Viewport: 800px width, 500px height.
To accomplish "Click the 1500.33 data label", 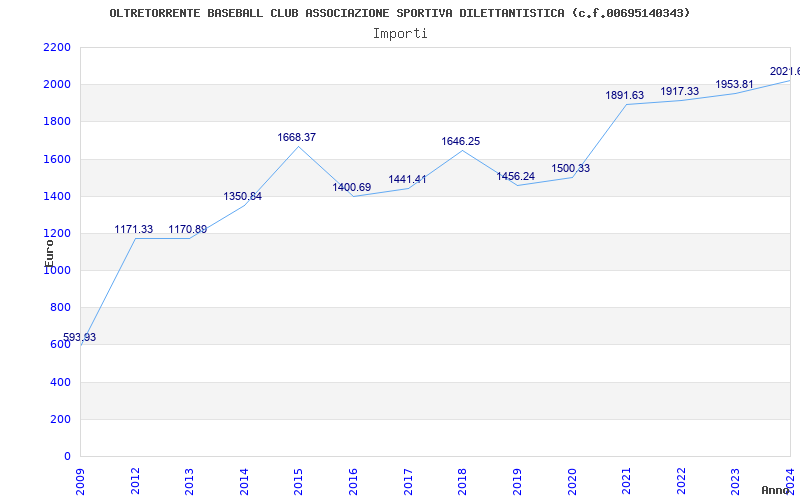I will point(570,168).
